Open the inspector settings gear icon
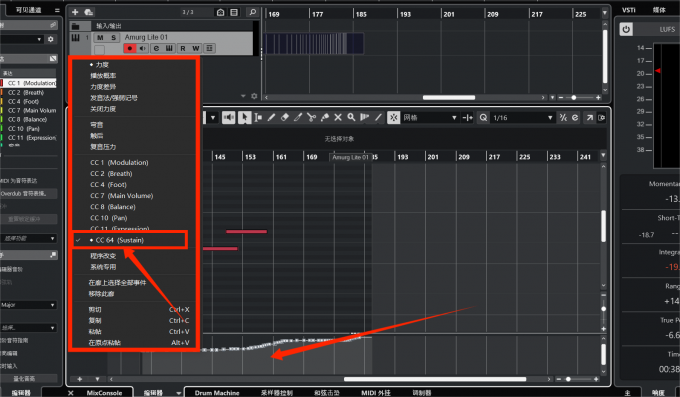The height and width of the screenshot is (397, 680). [51, 39]
